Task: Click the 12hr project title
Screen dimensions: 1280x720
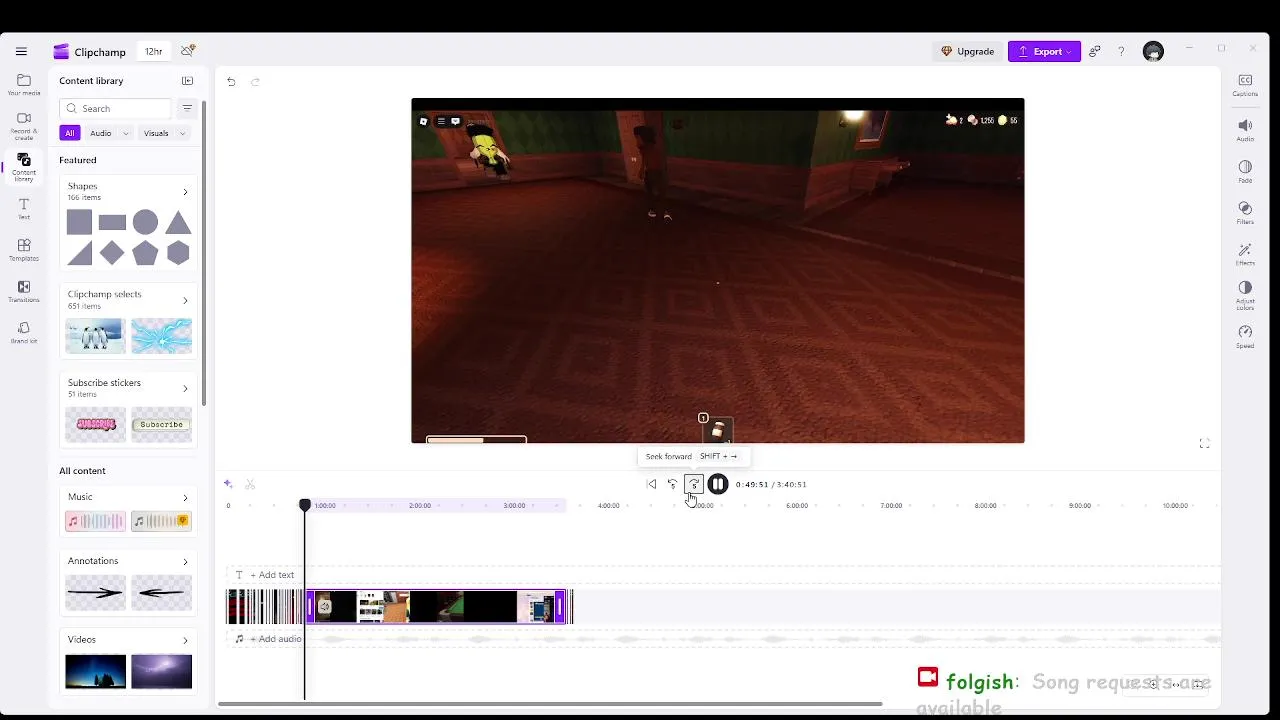Action: [154, 51]
